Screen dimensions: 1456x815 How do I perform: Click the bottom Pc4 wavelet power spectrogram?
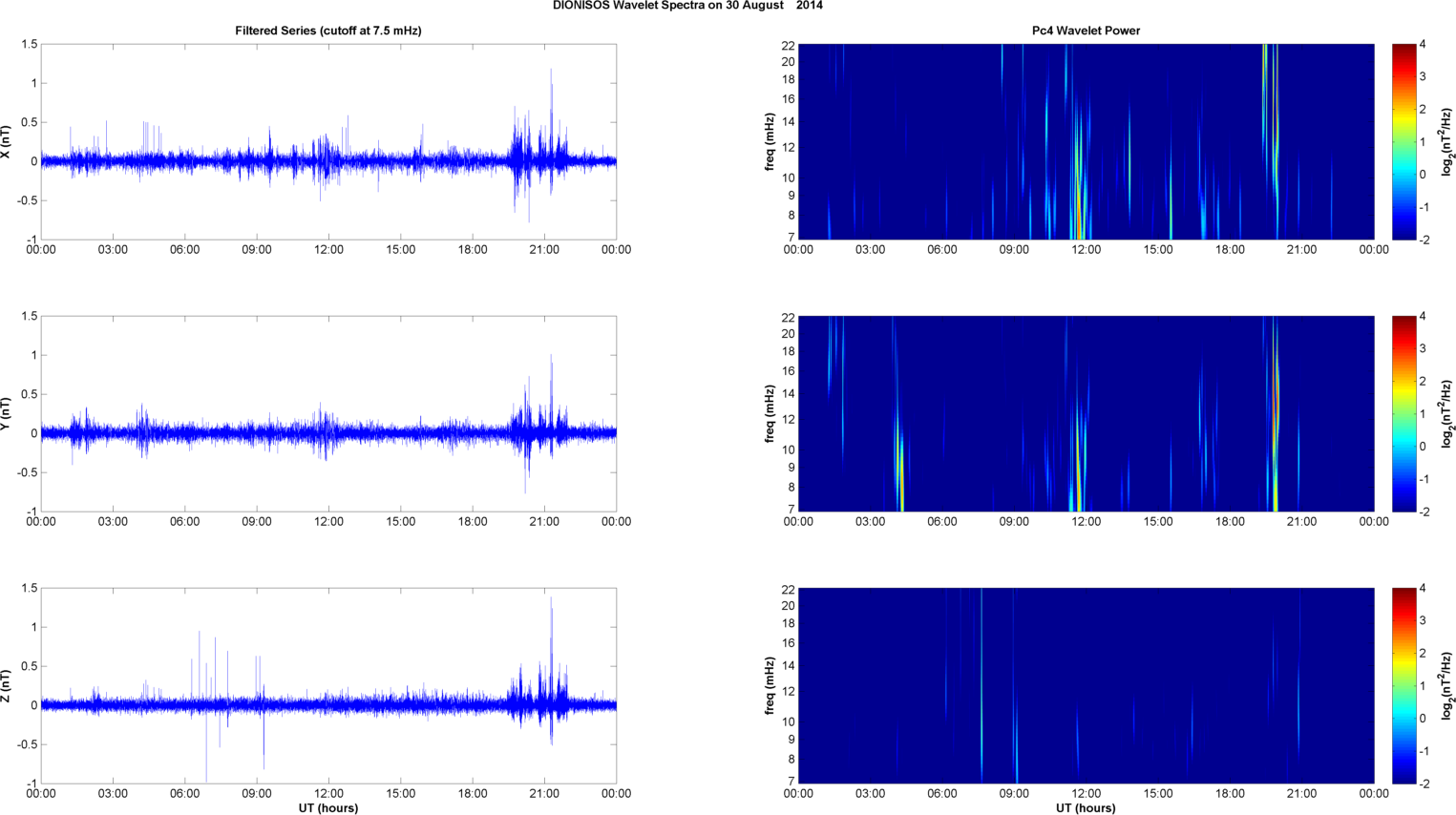tap(1086, 686)
